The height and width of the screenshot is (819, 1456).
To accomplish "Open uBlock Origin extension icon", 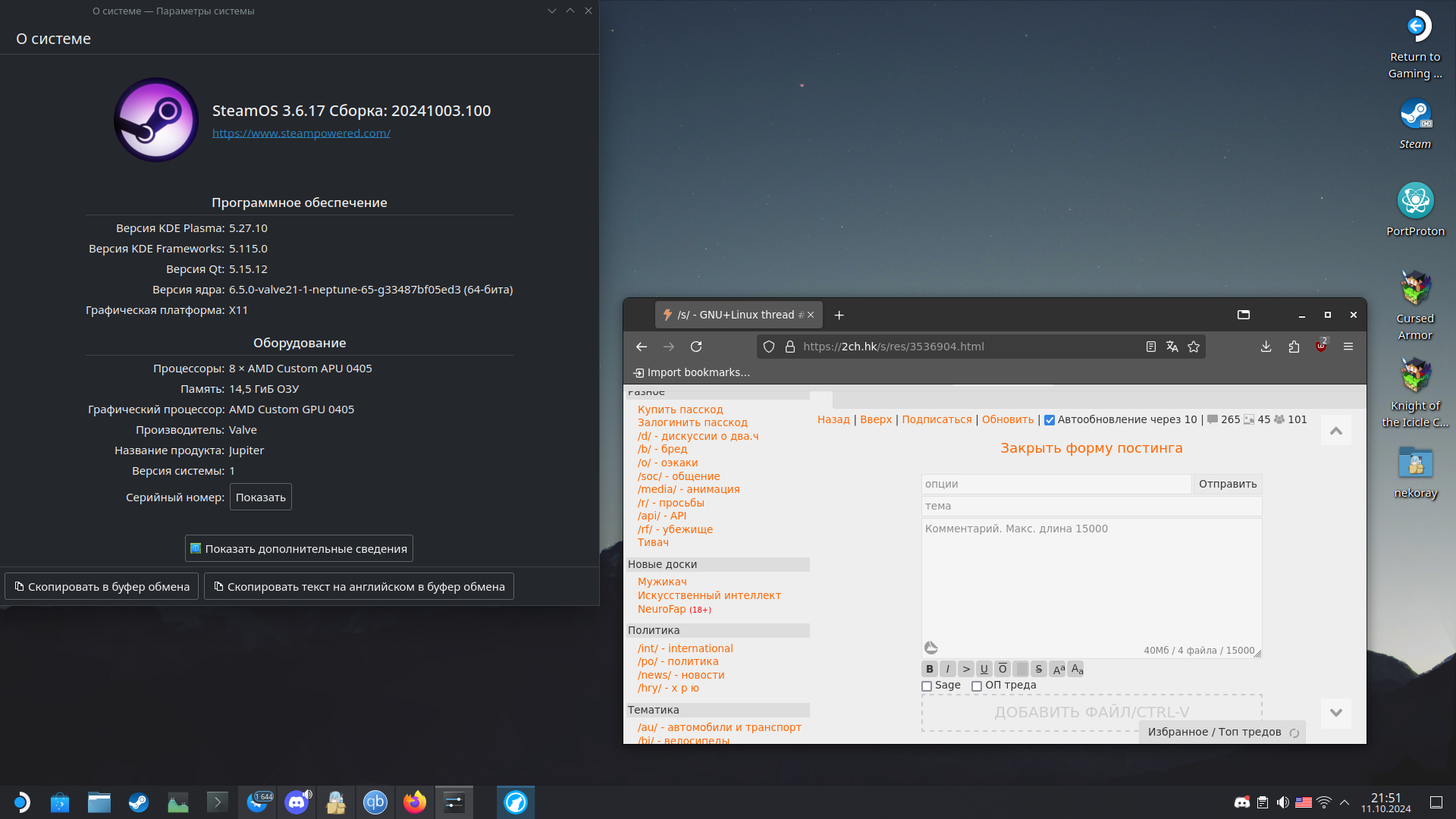I will point(1321,346).
